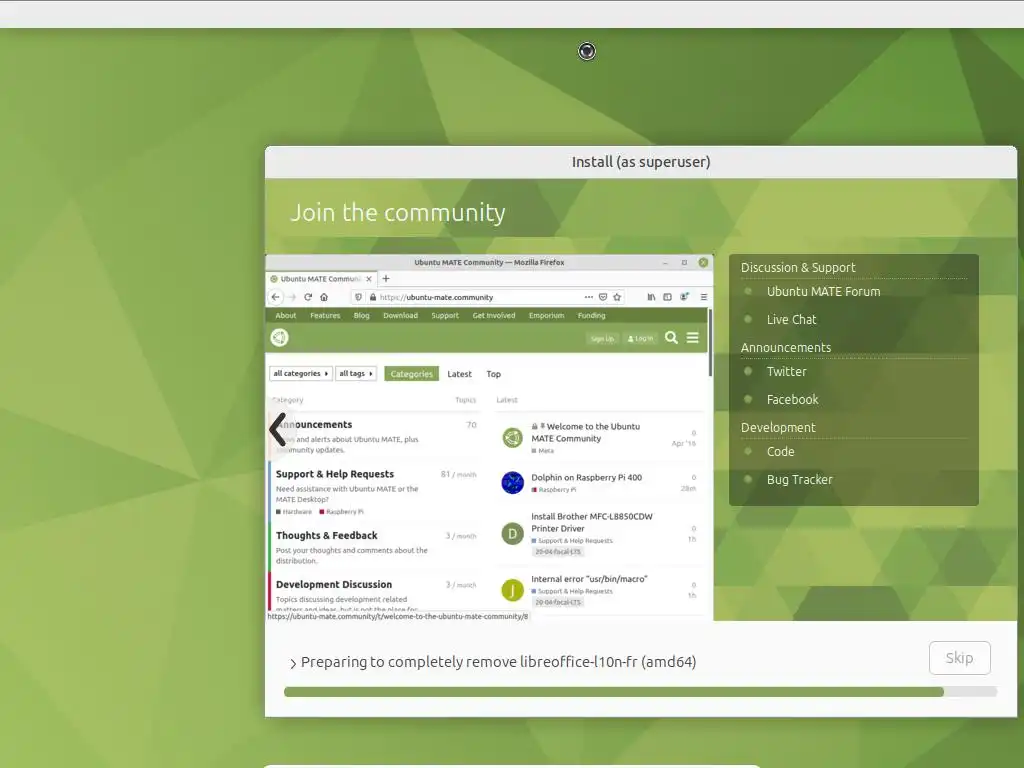Click the sidebar icon in Firefox toolbar screenshot

click(667, 297)
